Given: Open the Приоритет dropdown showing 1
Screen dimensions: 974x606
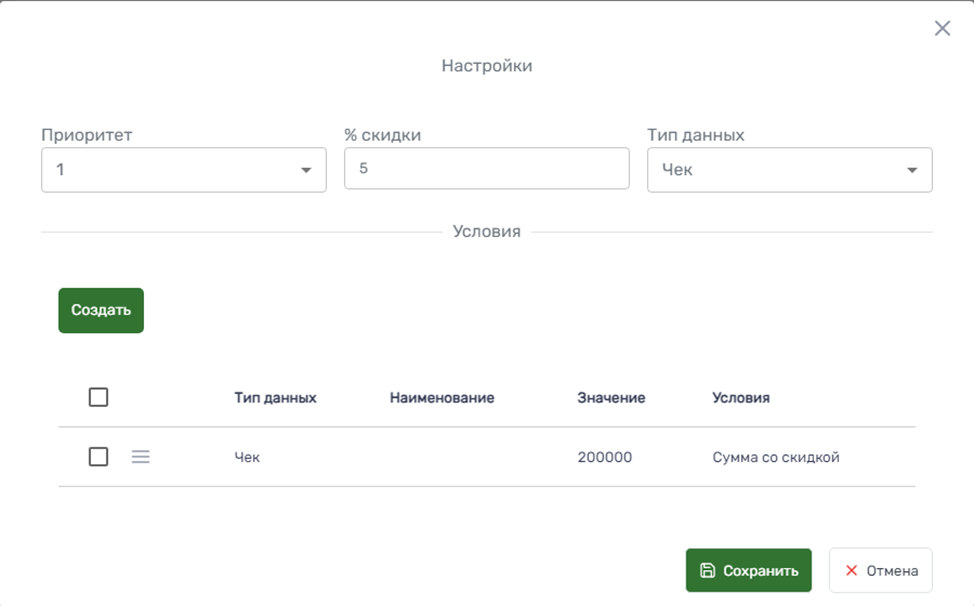Looking at the screenshot, I should (183, 170).
